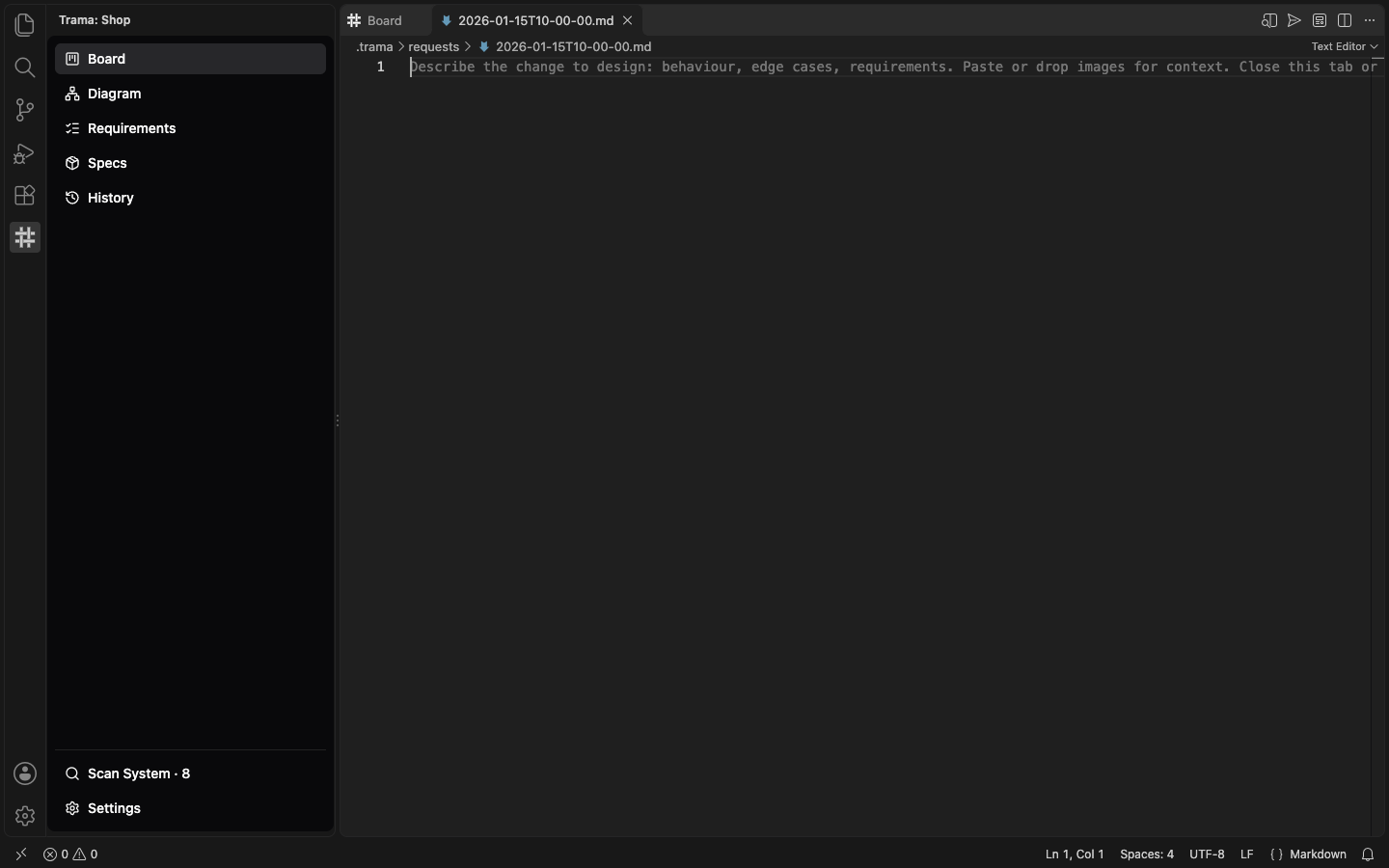Open the notifications bell

1368,854
